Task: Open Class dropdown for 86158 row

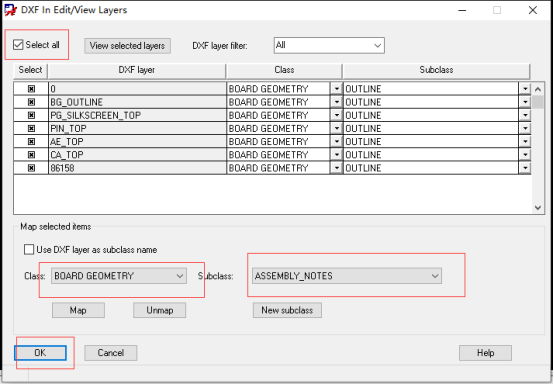Action: coord(336,168)
